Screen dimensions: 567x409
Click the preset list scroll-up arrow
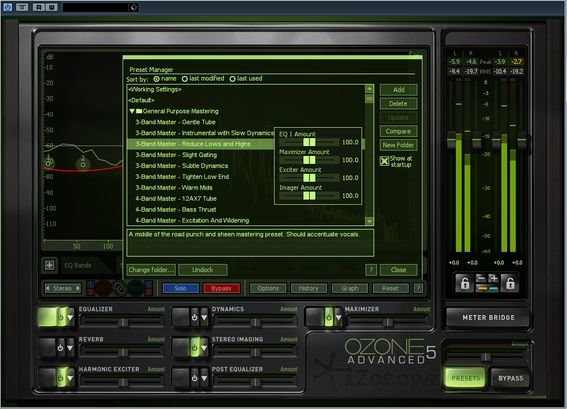(369, 89)
